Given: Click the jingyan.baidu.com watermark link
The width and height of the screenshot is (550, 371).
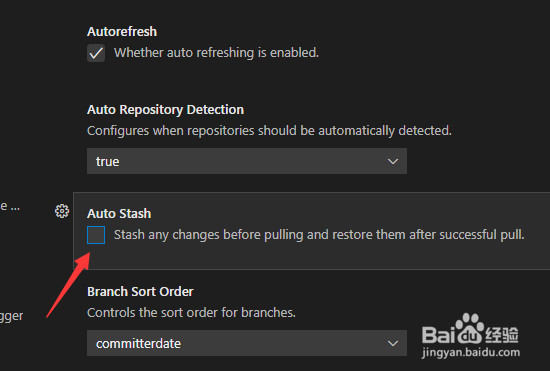Looking at the screenshot, I should point(471,352).
